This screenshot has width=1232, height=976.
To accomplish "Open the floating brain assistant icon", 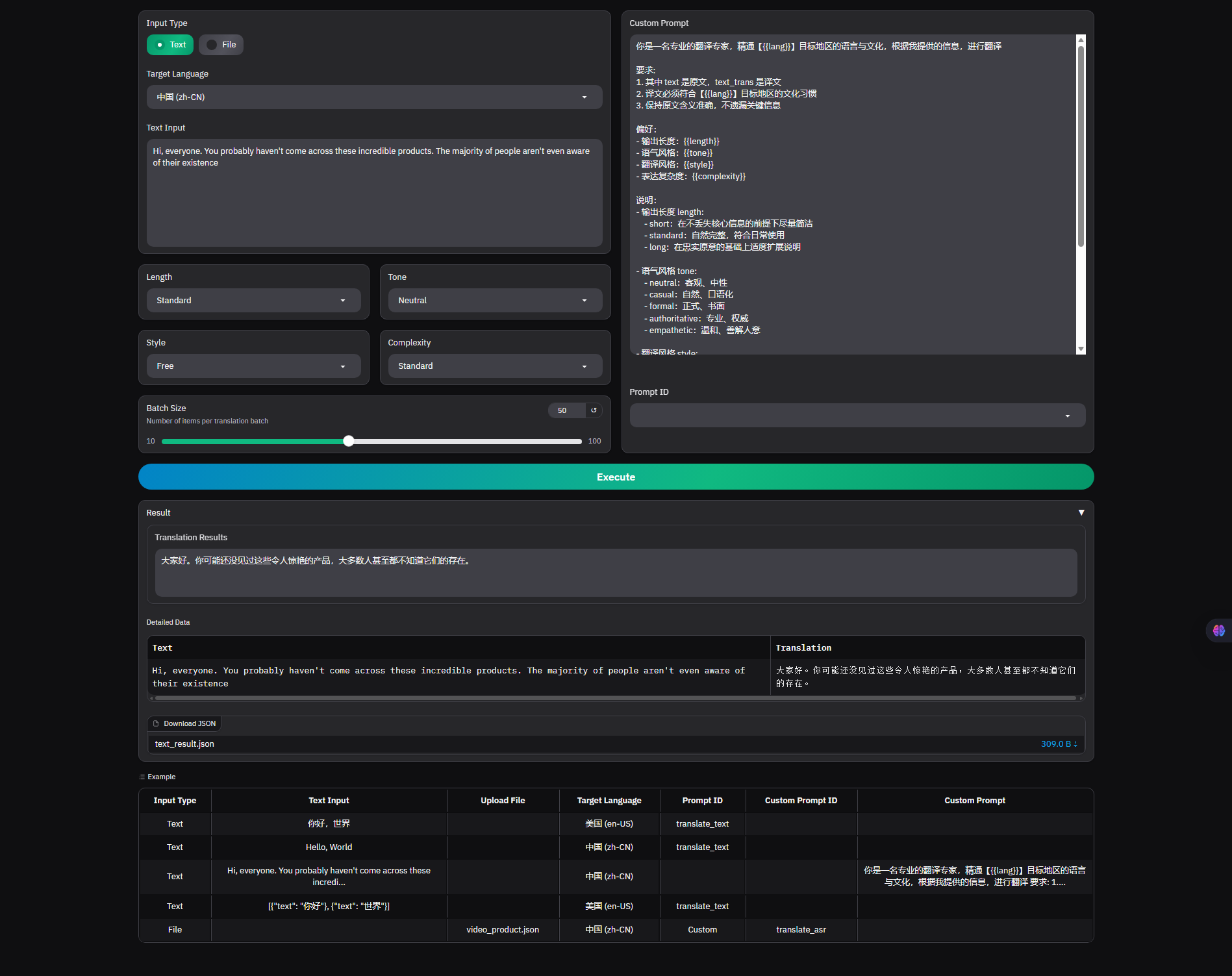I will [1218, 631].
